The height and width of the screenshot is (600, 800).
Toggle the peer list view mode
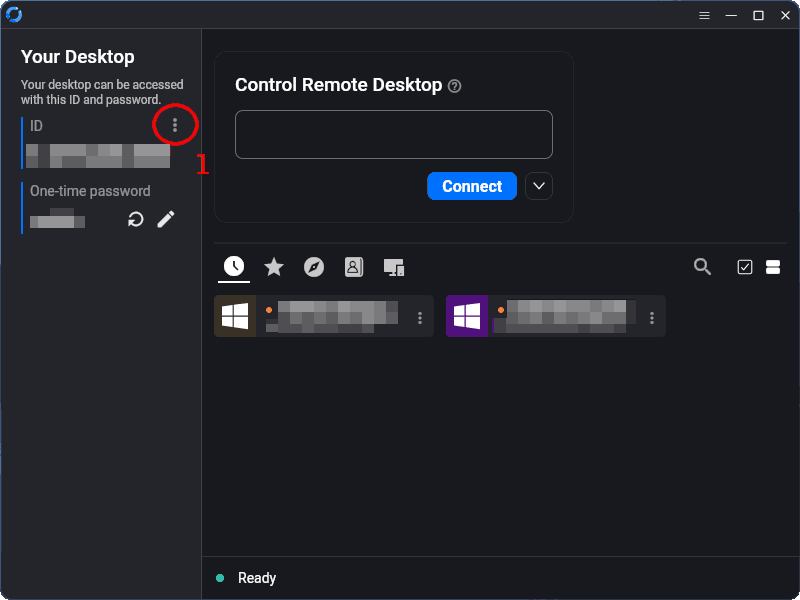click(772, 267)
